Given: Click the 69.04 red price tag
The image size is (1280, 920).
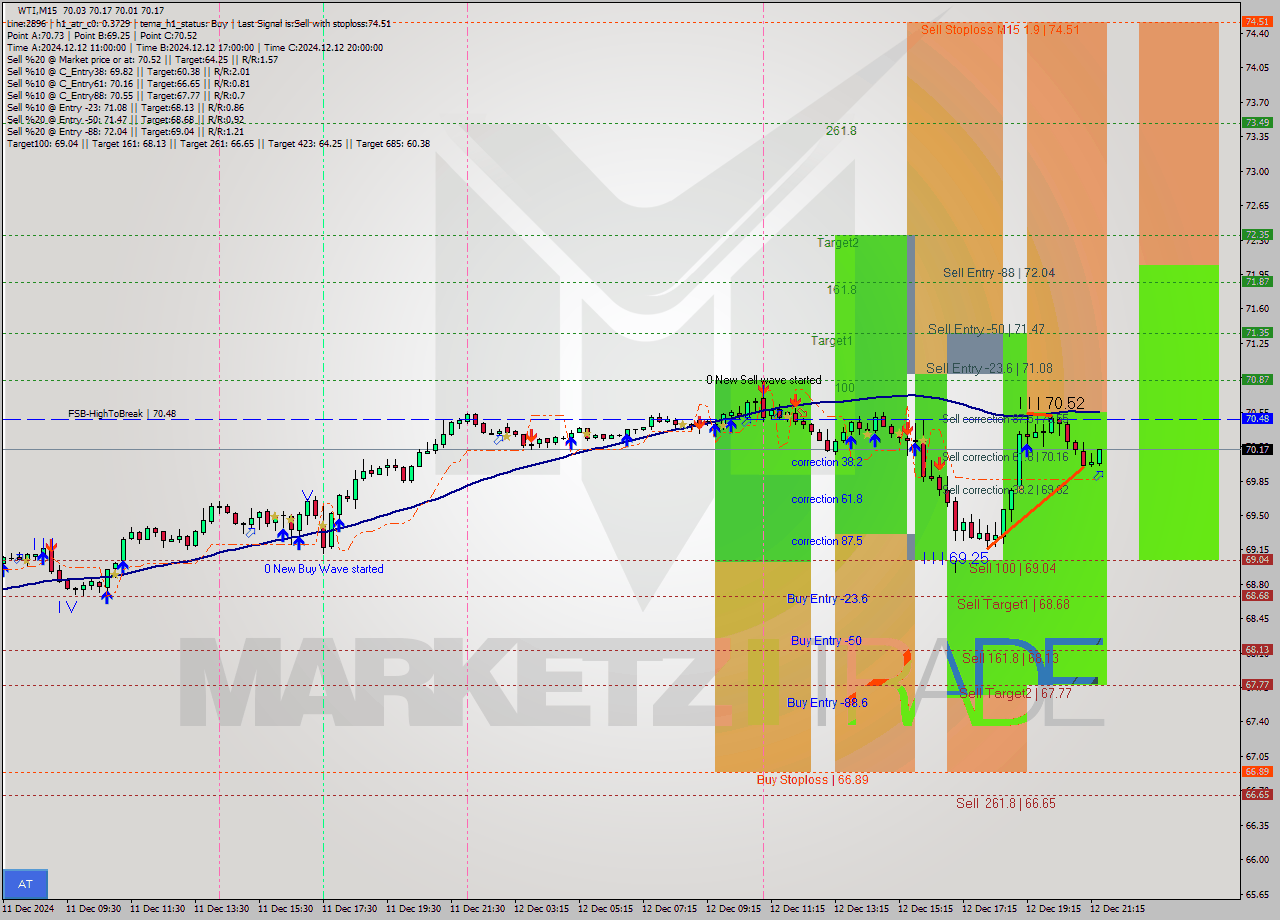Looking at the screenshot, I should (1257, 560).
